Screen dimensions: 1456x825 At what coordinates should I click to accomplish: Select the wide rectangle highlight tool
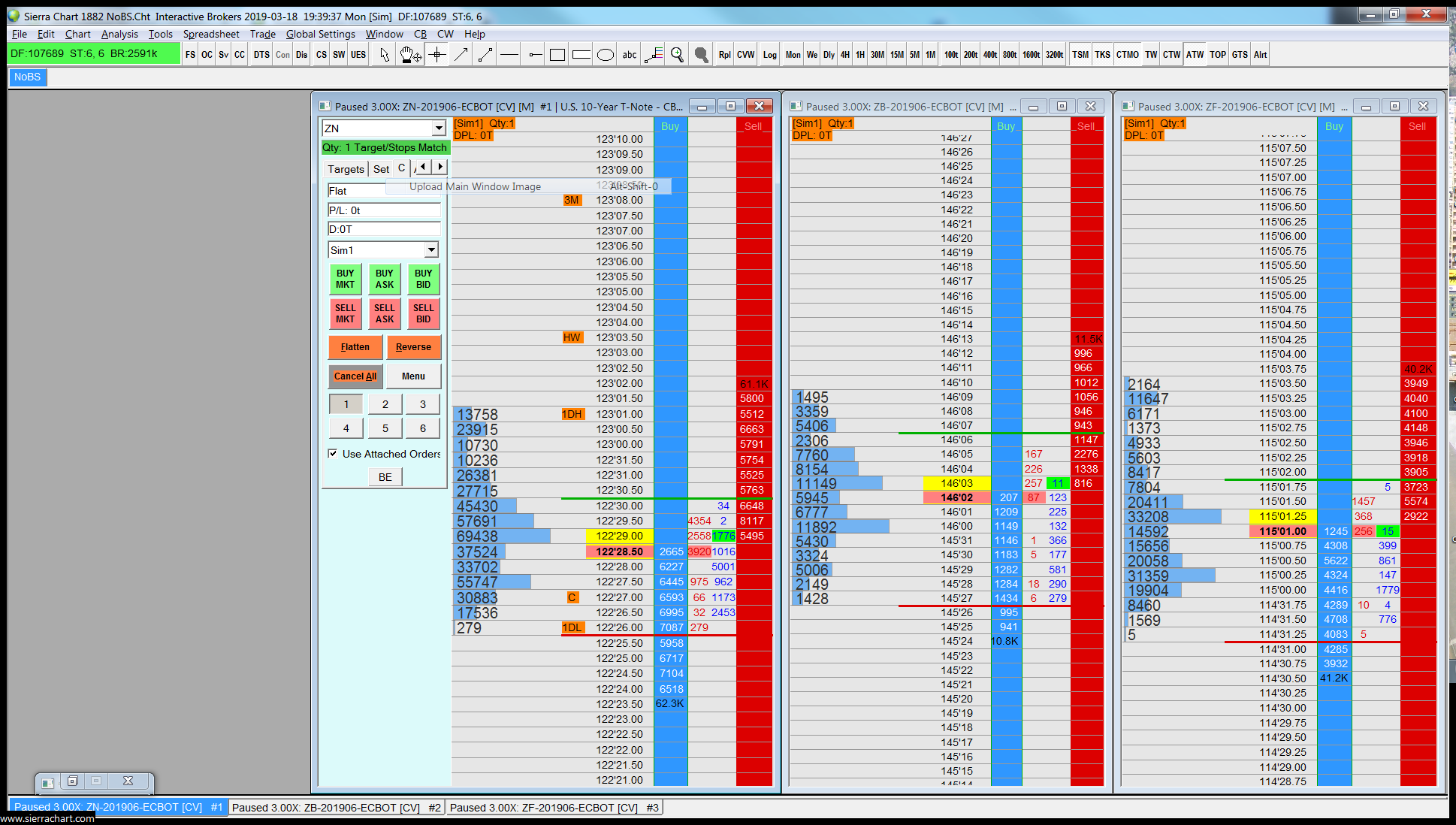581,55
